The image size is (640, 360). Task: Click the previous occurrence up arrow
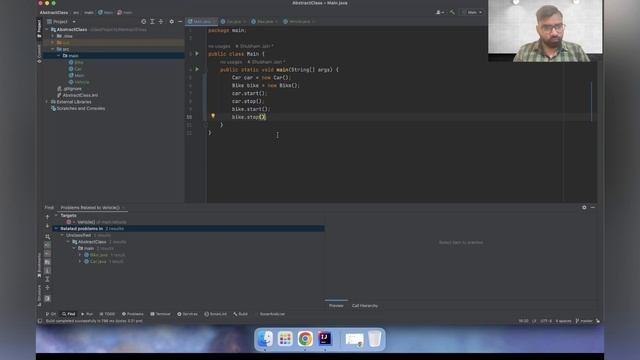[x=47, y=217]
